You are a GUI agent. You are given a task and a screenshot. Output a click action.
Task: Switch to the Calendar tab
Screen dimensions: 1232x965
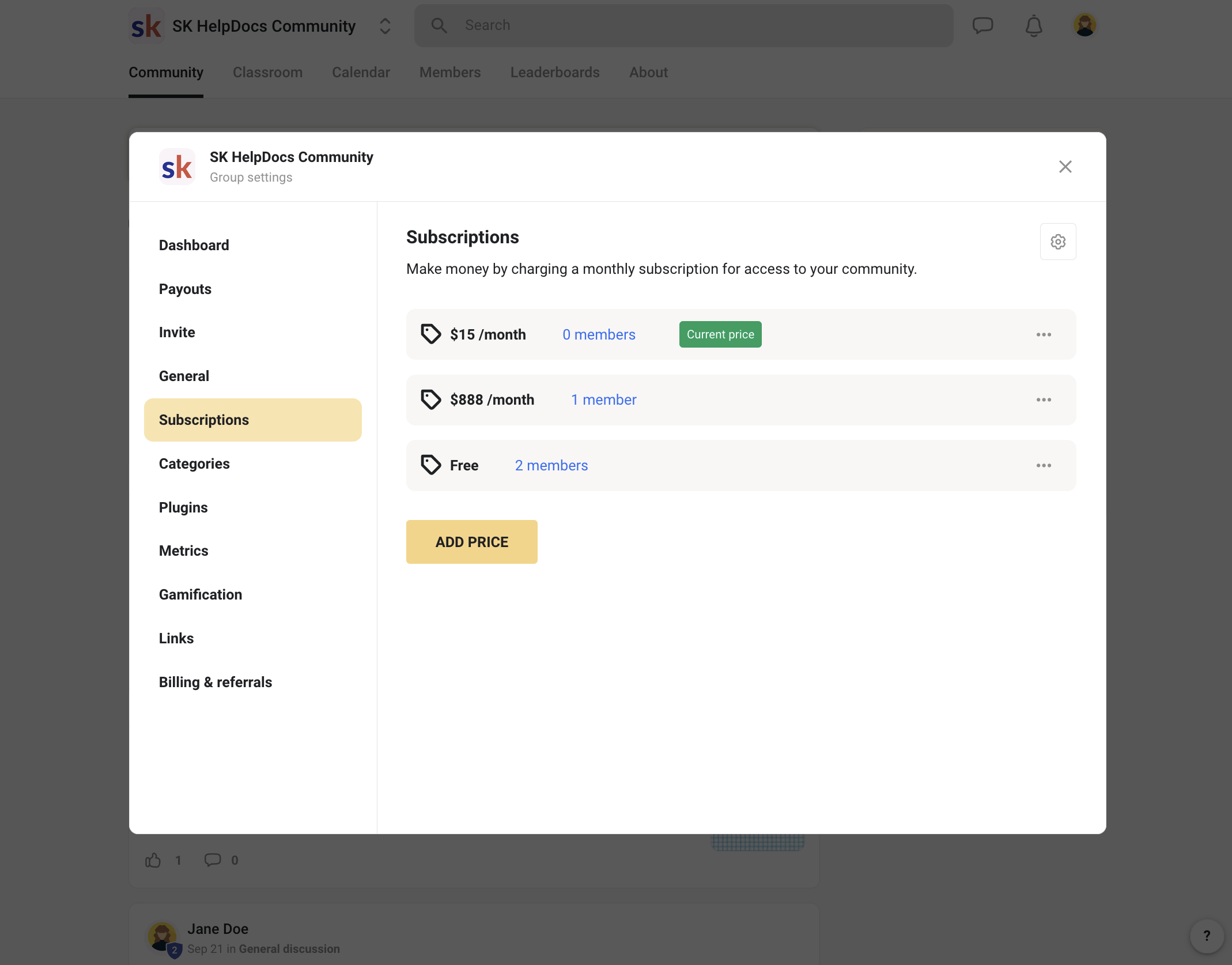click(x=361, y=72)
